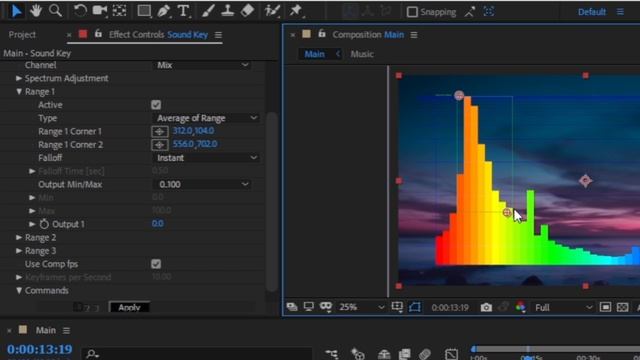Uncheck the Range 1 Active checkbox
640x360 pixels.
pyautogui.click(x=156, y=105)
